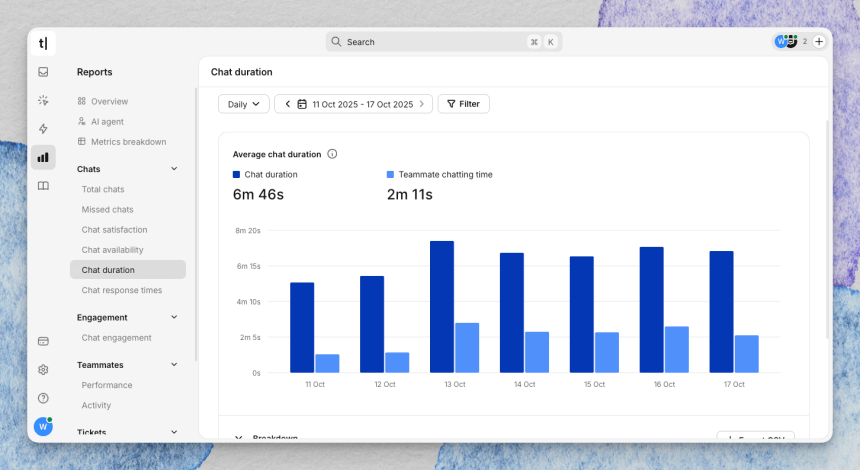Click the 14 Oct axis label
Image resolution: width=860 pixels, height=470 pixels.
(524, 384)
